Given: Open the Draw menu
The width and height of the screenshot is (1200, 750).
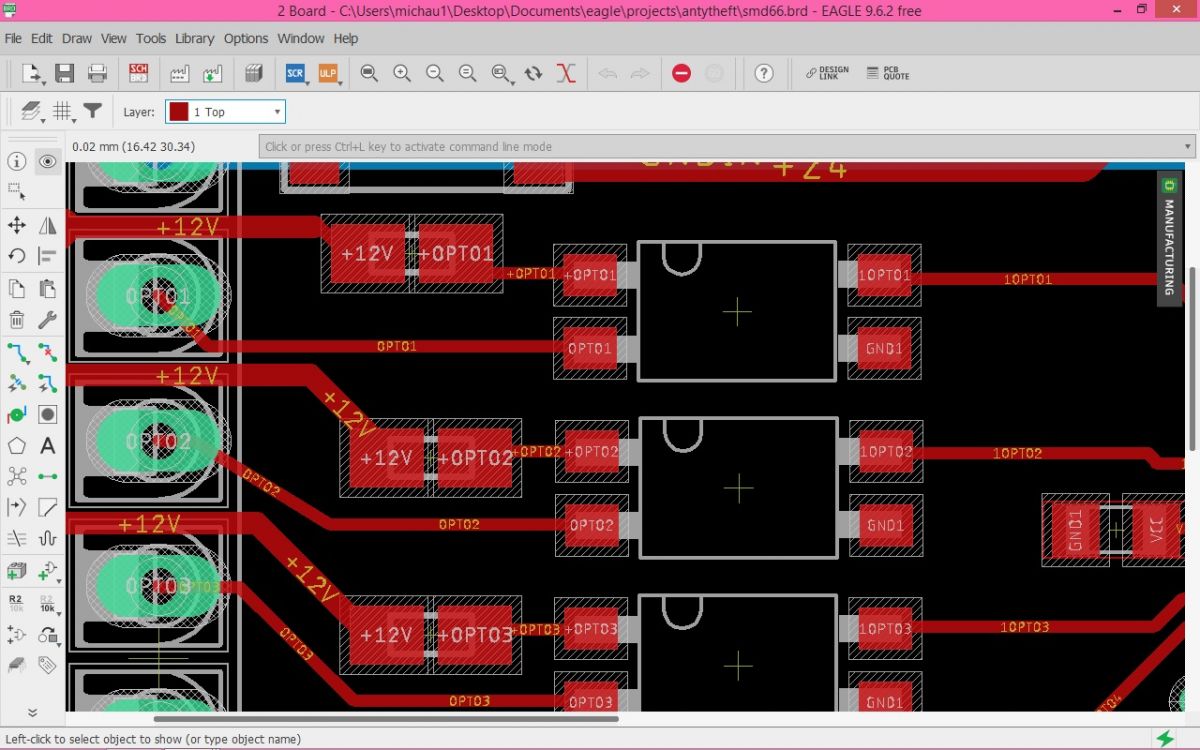Looking at the screenshot, I should click(x=77, y=38).
